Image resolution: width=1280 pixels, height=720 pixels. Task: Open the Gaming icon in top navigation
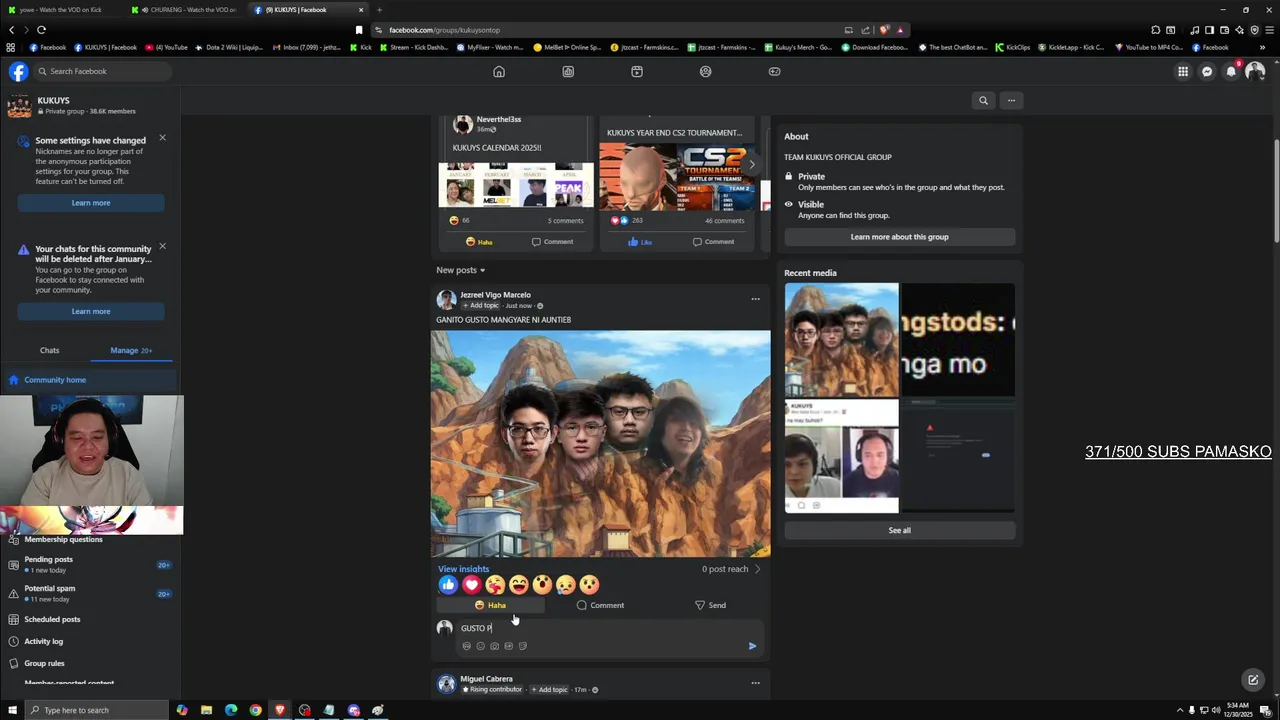tap(774, 71)
